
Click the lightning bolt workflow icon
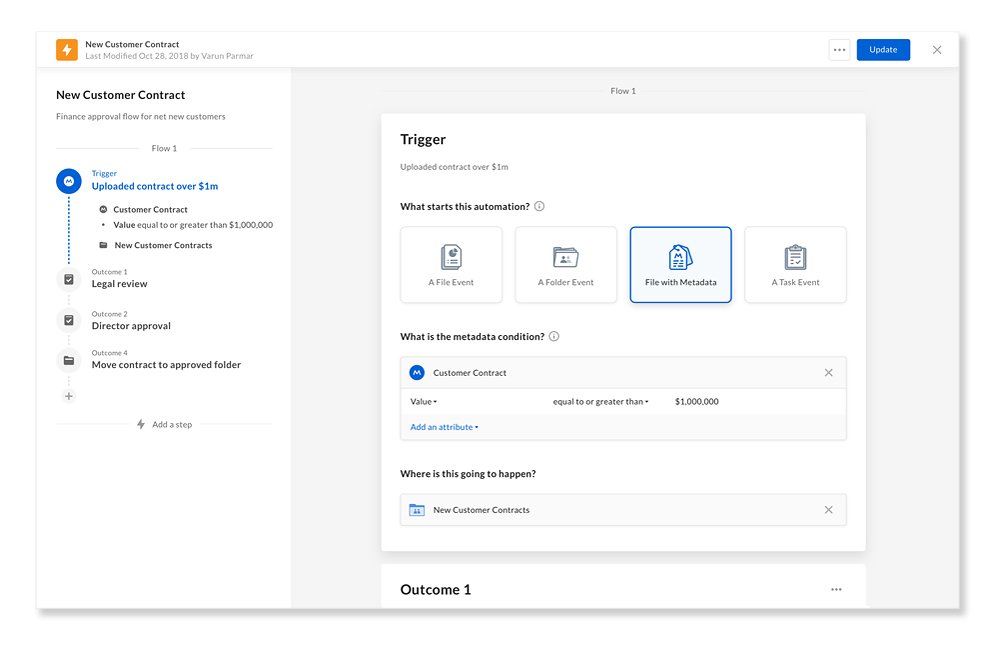(66, 48)
